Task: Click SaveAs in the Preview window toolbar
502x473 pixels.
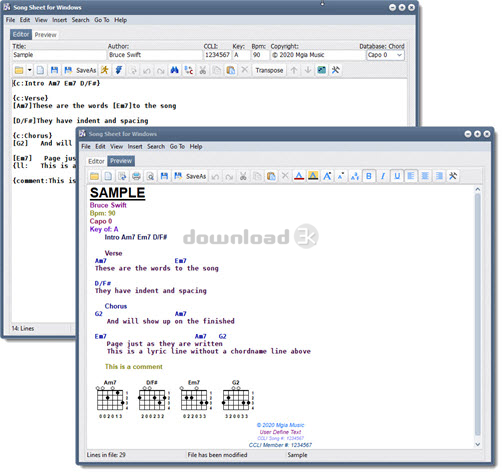Action: coord(190,176)
